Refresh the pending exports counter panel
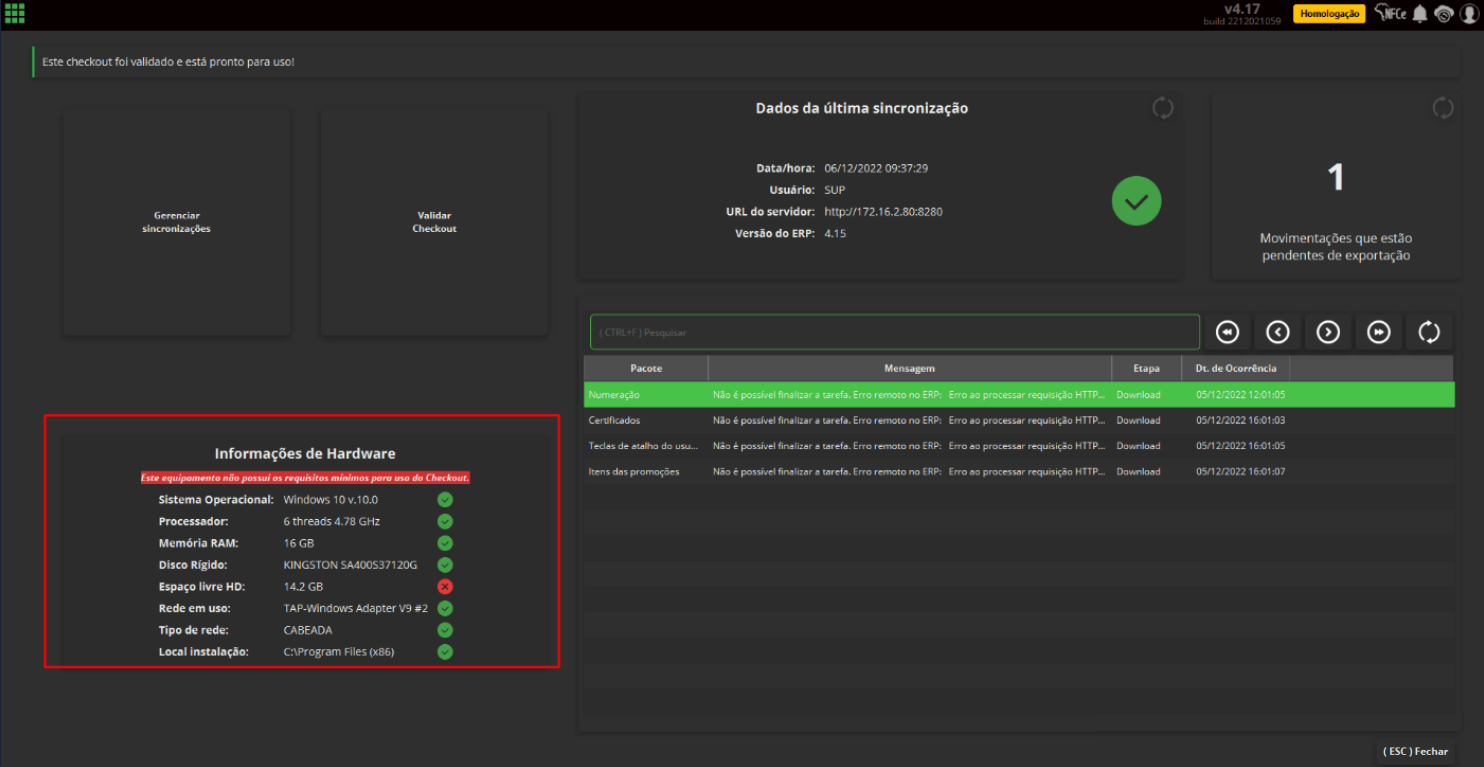Screen dimensions: 1484x767 tap(1442, 108)
